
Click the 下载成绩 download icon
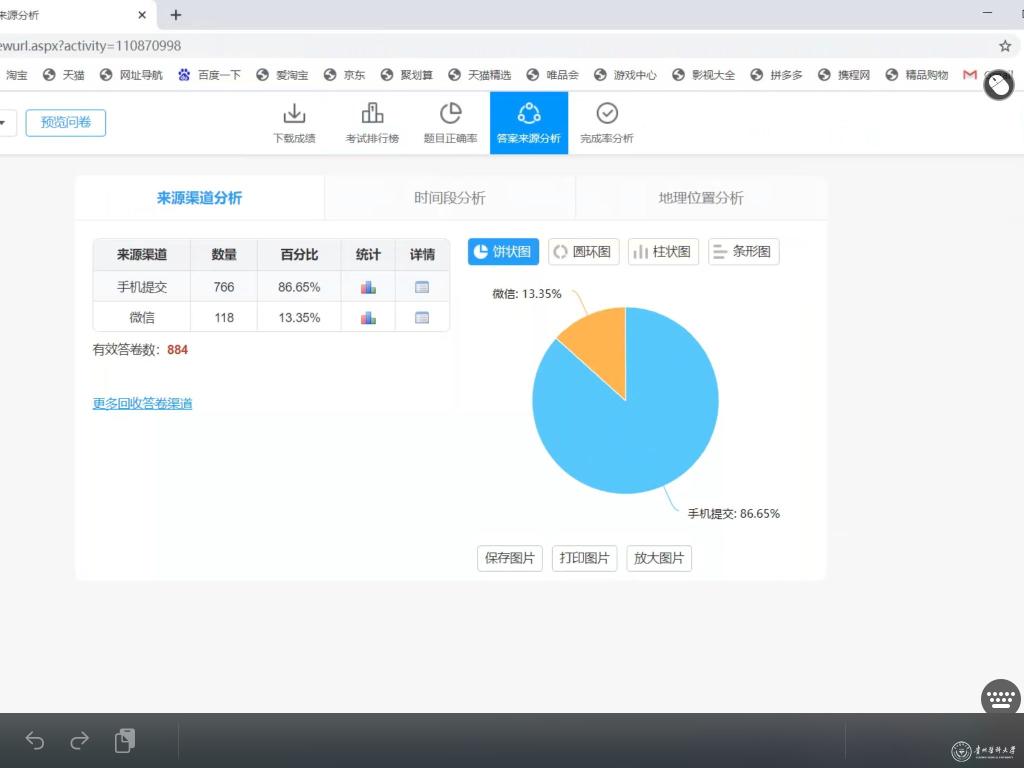(294, 113)
